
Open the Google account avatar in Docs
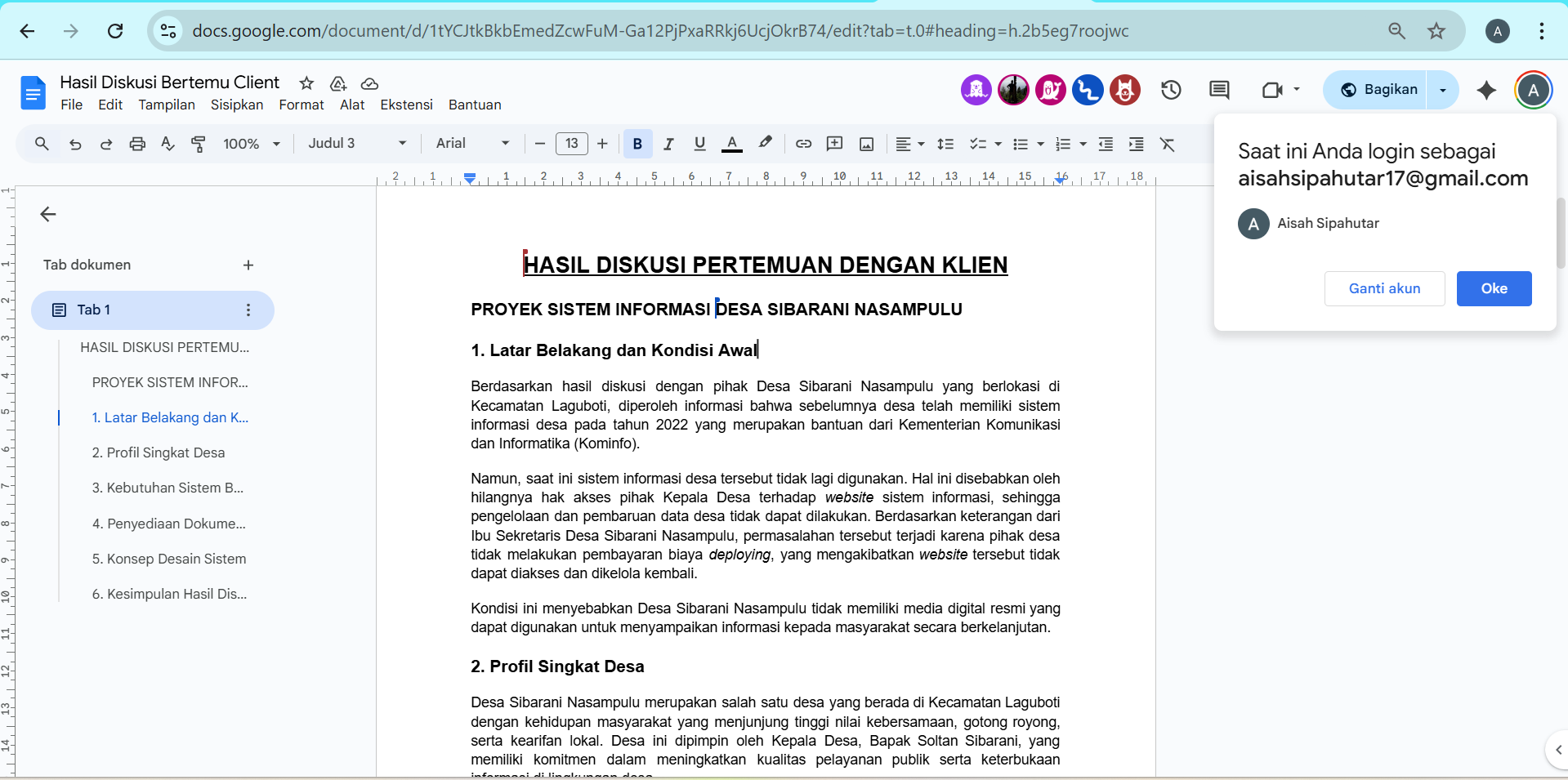coord(1533,90)
